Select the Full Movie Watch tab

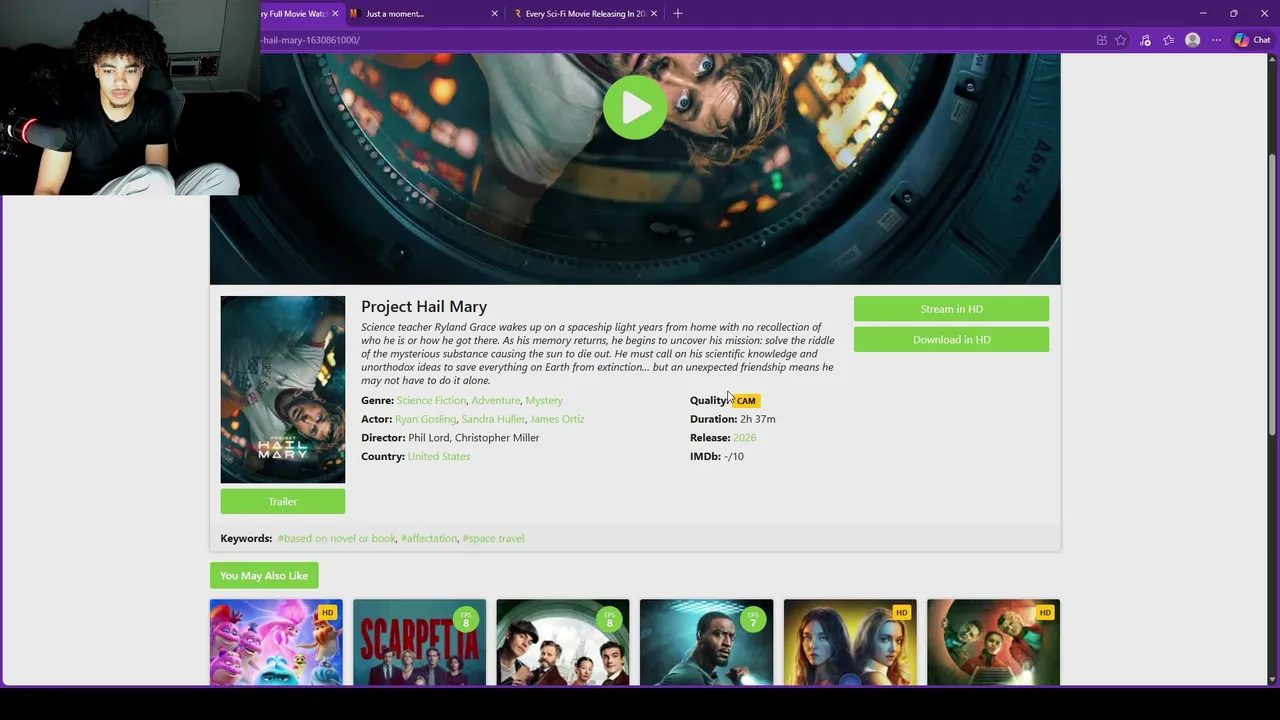pyautogui.click(x=293, y=13)
